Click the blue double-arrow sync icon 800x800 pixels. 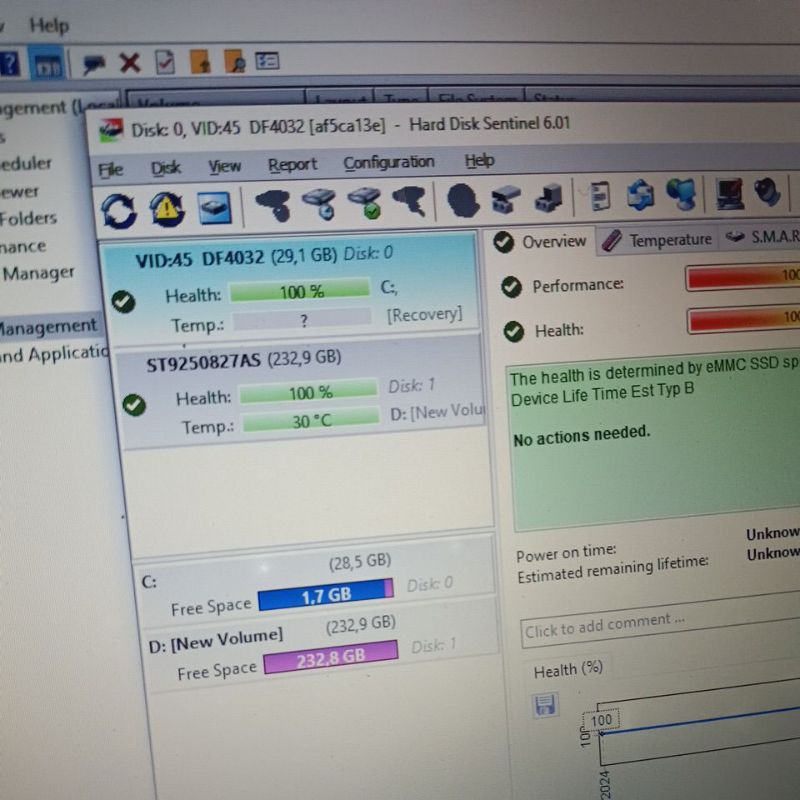point(640,195)
